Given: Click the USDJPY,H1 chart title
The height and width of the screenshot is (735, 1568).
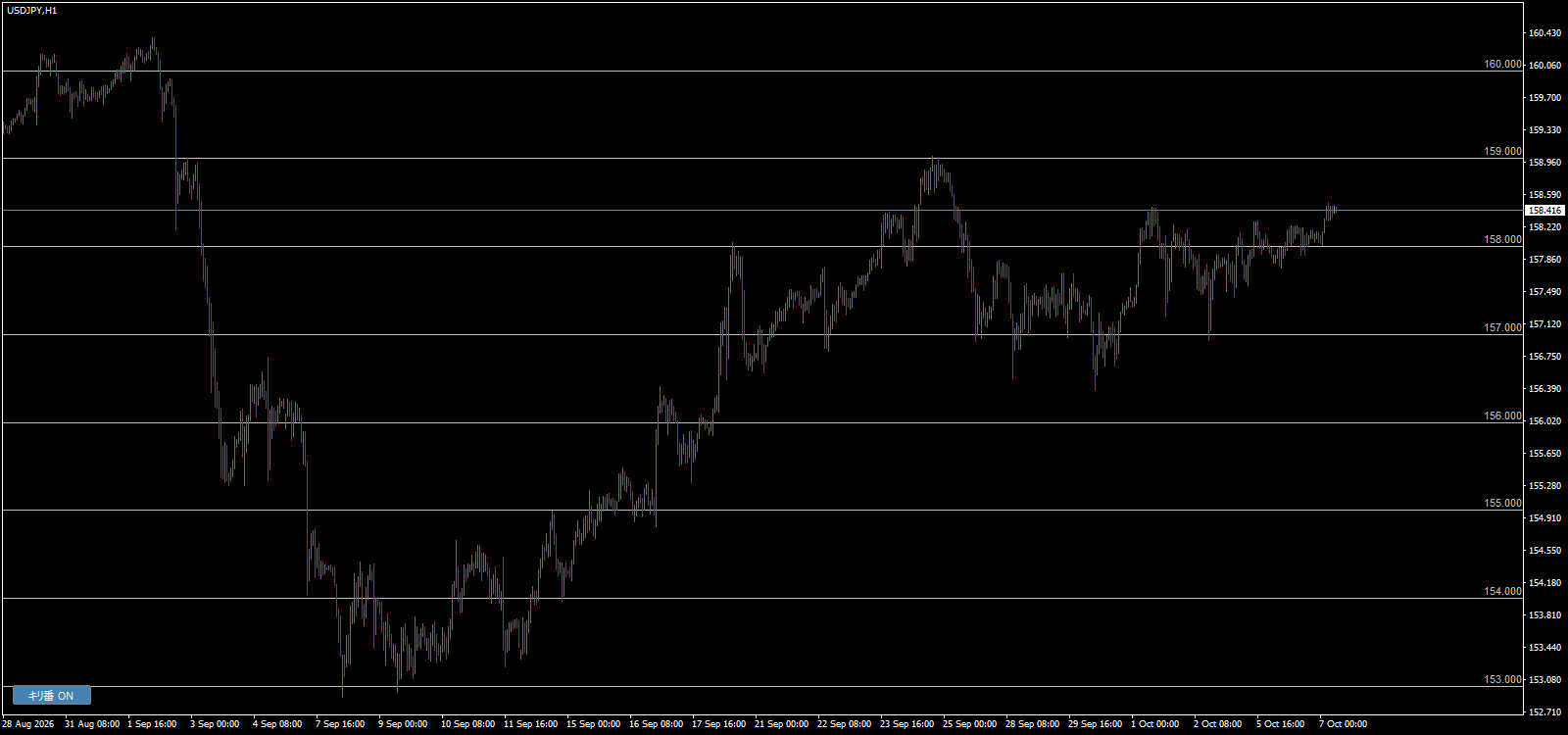Looking at the screenshot, I should point(31,11).
